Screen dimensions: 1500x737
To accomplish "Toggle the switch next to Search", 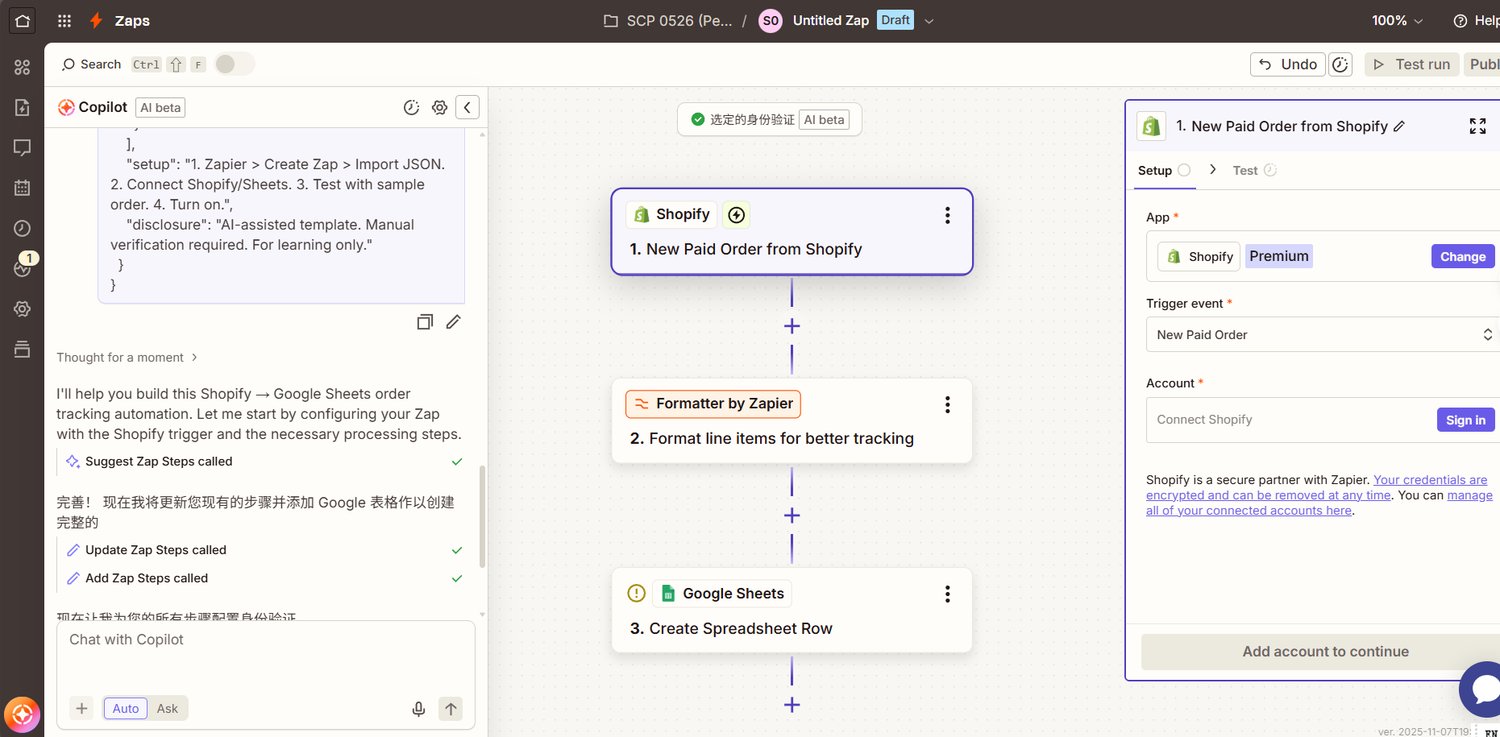I will click(234, 64).
